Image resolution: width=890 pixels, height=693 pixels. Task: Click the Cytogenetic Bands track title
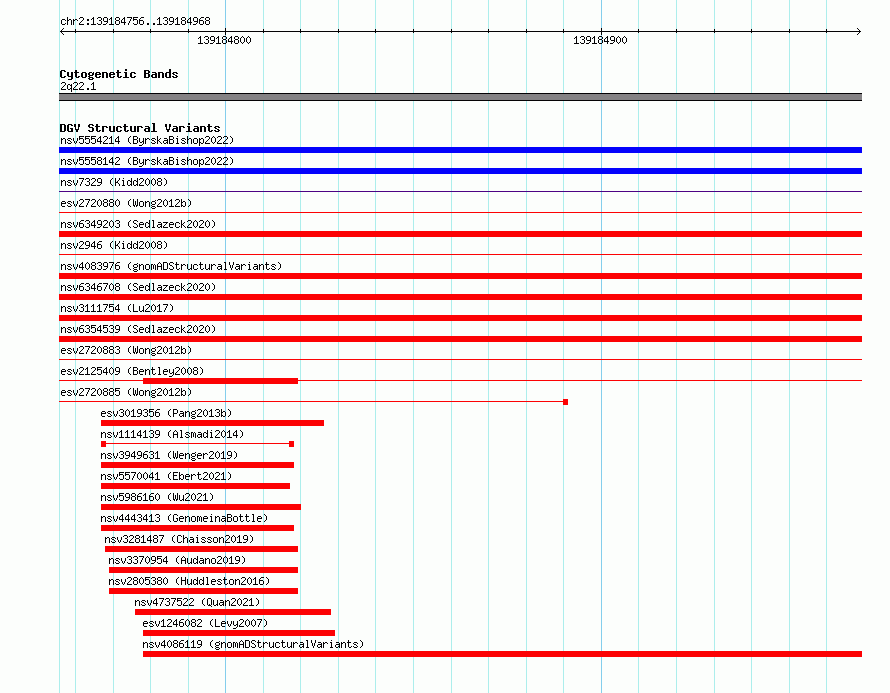(119, 74)
